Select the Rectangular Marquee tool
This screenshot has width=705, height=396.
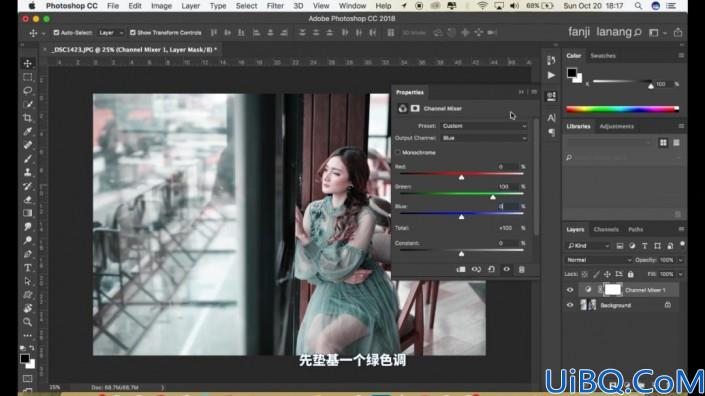pyautogui.click(x=27, y=77)
